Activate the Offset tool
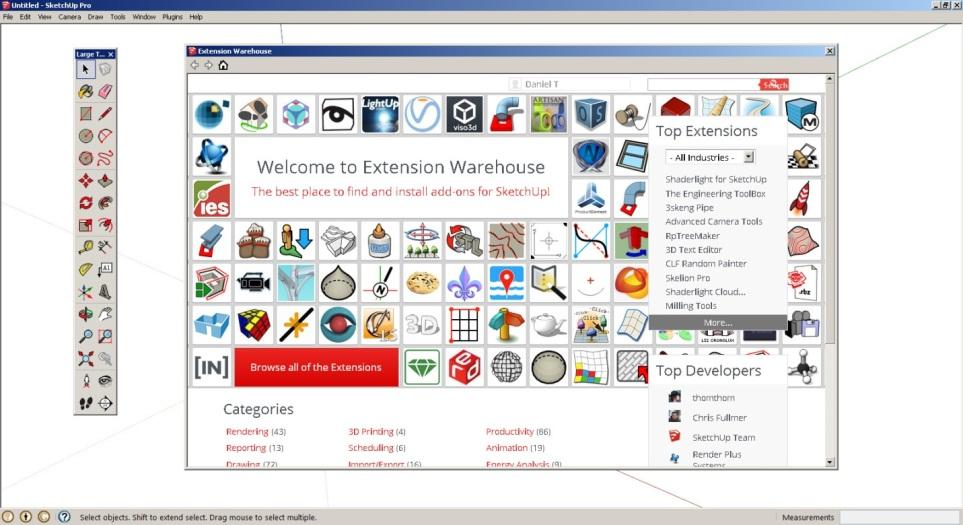Screen dimensions: 963x525 105,225
